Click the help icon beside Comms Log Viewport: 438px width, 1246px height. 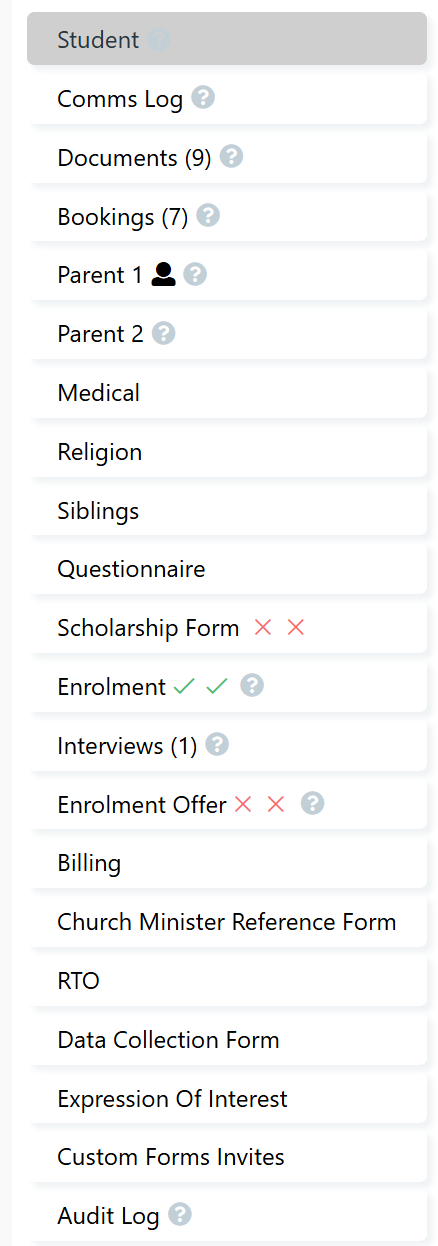click(x=203, y=98)
